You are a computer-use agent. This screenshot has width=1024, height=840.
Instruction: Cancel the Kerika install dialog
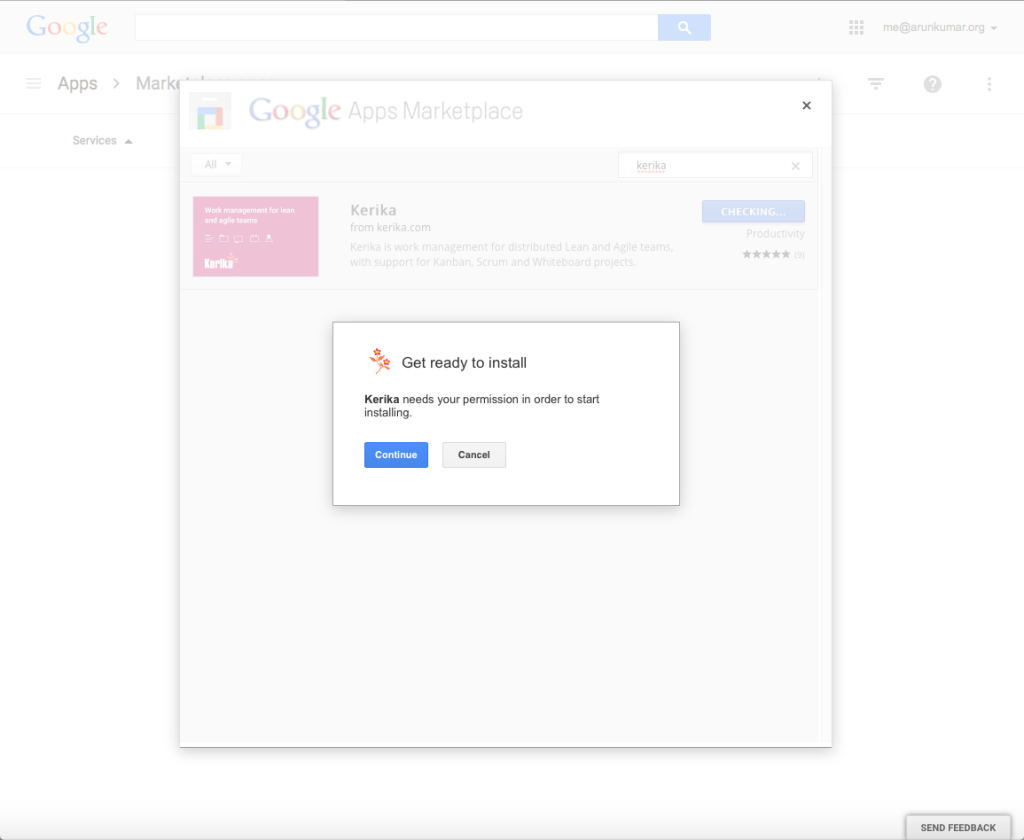coord(473,455)
